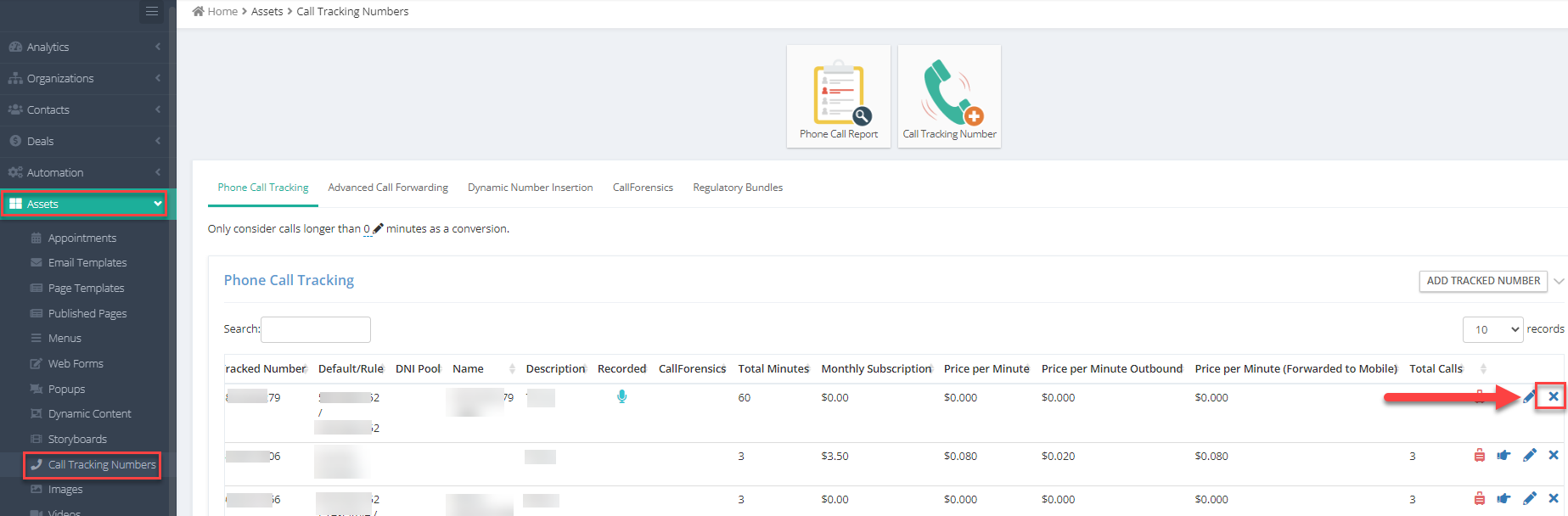Click the Deals dollar icon in sidebar
Viewport: 1568px width, 516px height.
click(15, 141)
